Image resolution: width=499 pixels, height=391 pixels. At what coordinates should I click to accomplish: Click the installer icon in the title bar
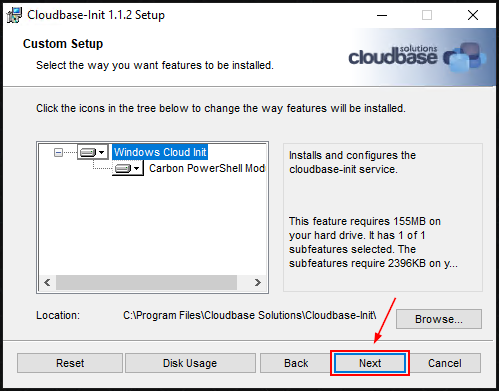(14, 15)
